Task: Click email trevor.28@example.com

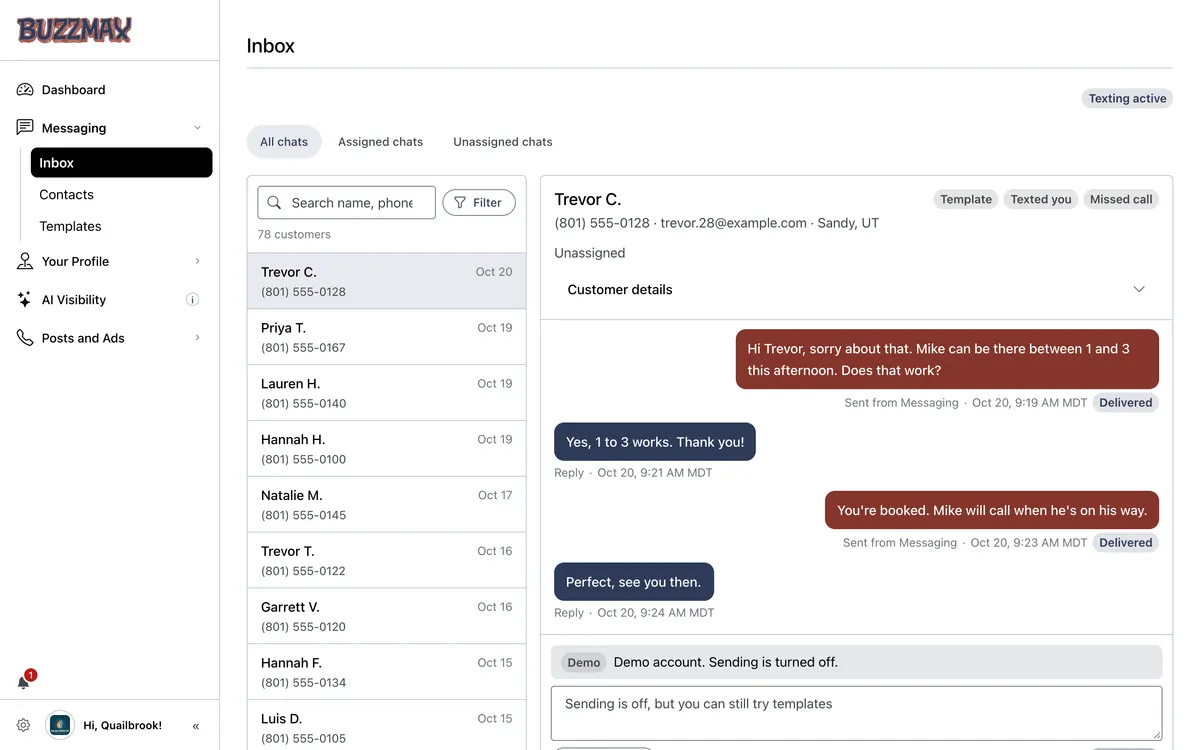Action: coord(733,223)
